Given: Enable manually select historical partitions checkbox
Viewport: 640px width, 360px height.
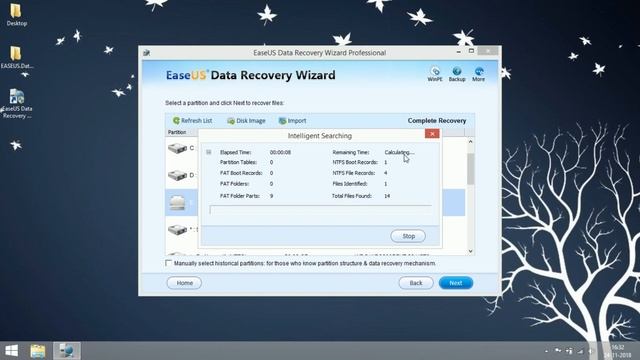Looking at the screenshot, I should 169,263.
